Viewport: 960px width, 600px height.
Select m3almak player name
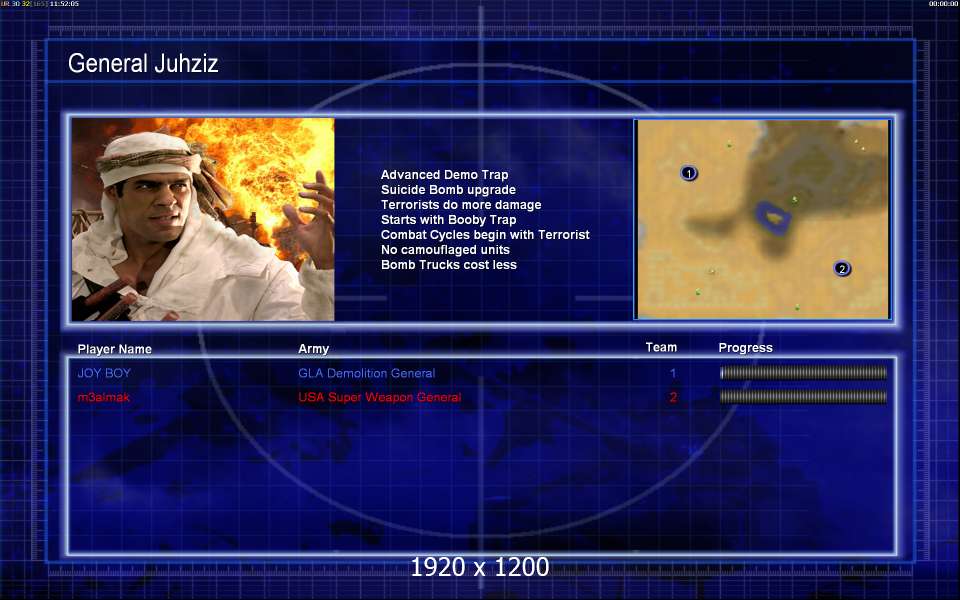tap(104, 397)
